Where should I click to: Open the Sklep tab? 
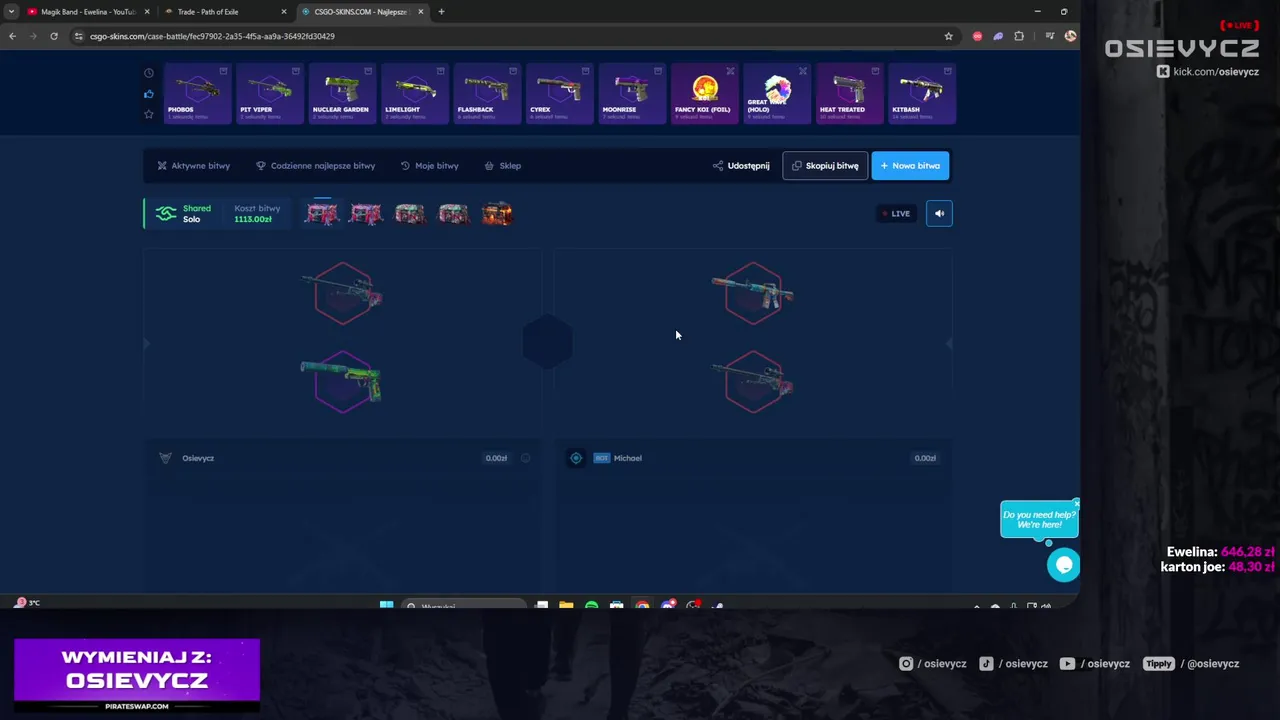click(x=503, y=166)
